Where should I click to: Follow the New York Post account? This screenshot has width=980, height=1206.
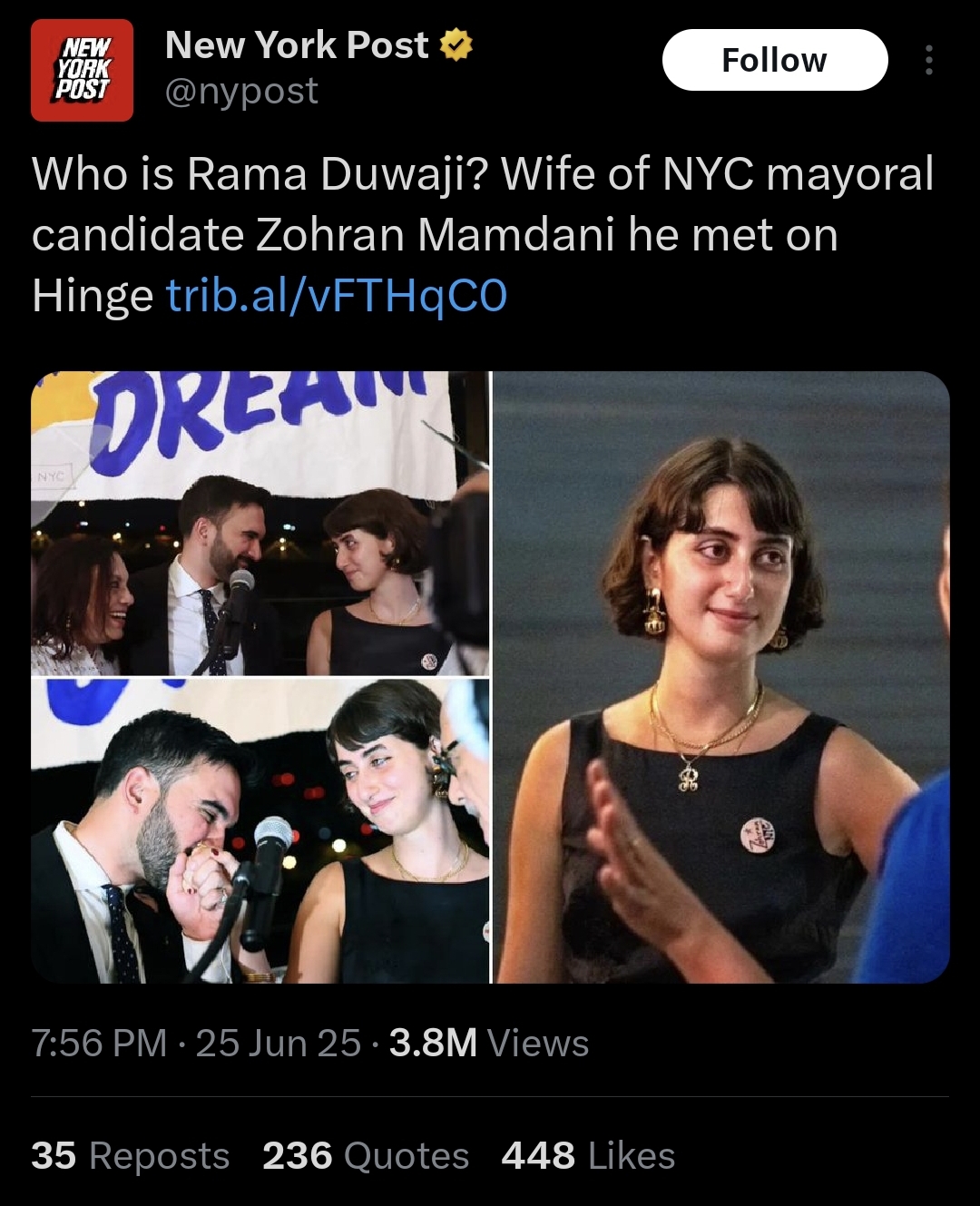(775, 60)
